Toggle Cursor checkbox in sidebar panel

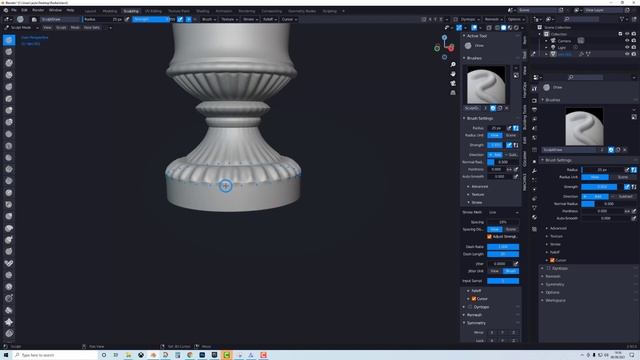tap(474, 298)
